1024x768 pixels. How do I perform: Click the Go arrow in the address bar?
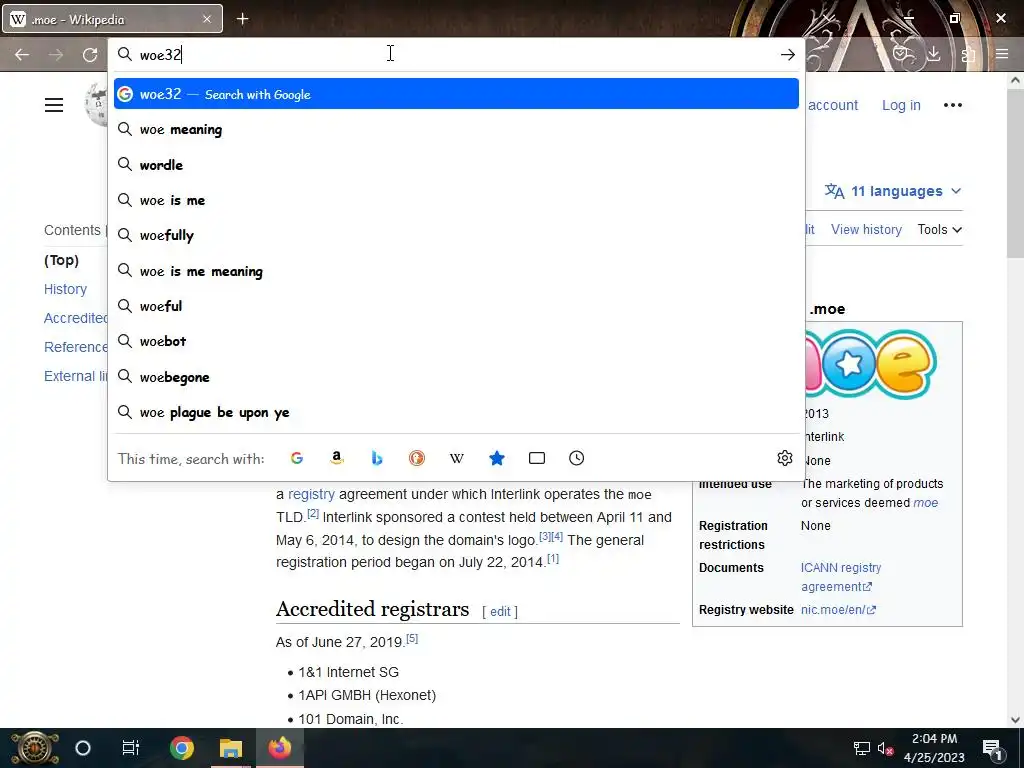pyautogui.click(x=788, y=55)
